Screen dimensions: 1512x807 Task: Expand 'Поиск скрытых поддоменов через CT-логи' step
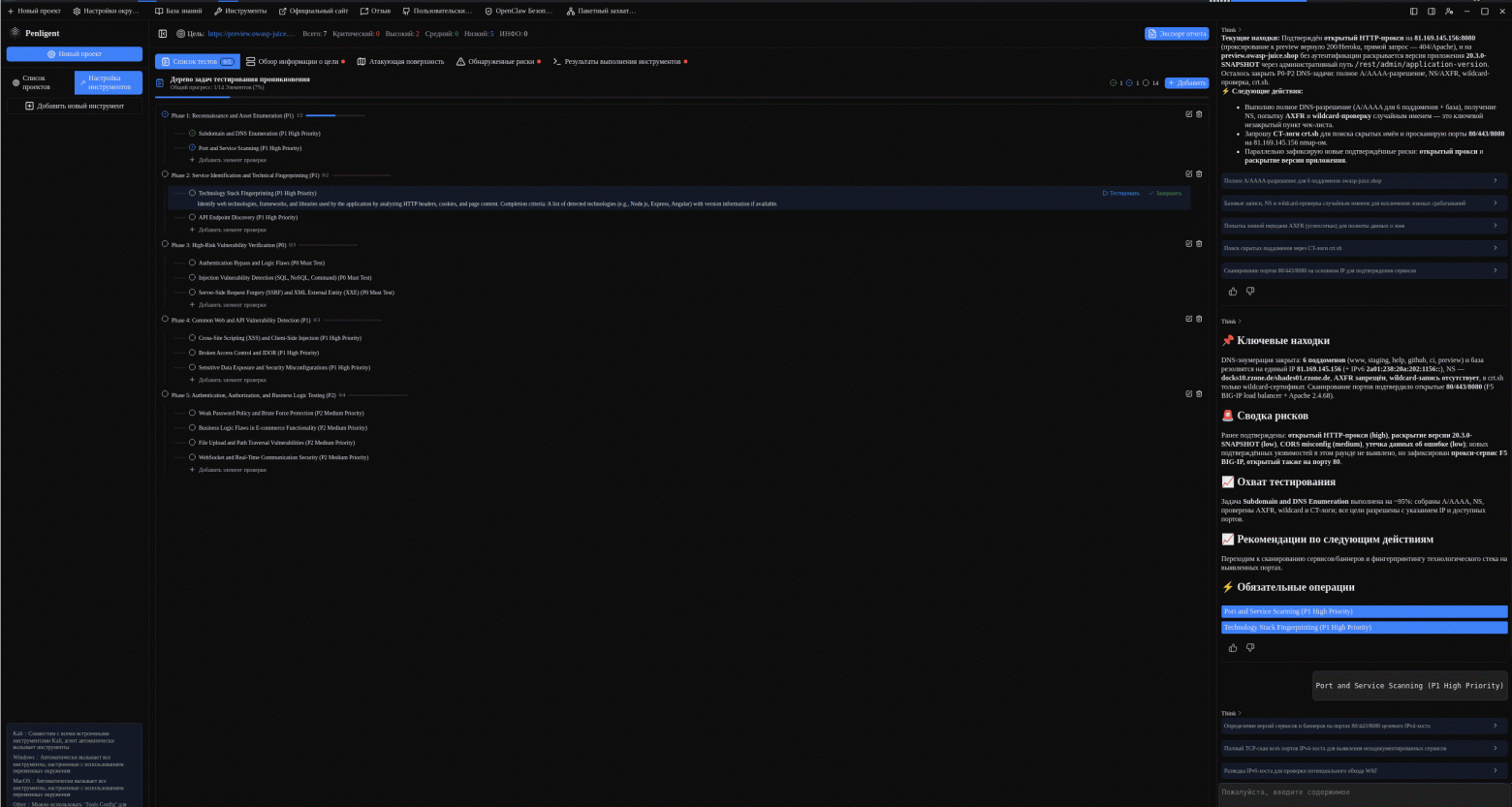pos(1364,248)
